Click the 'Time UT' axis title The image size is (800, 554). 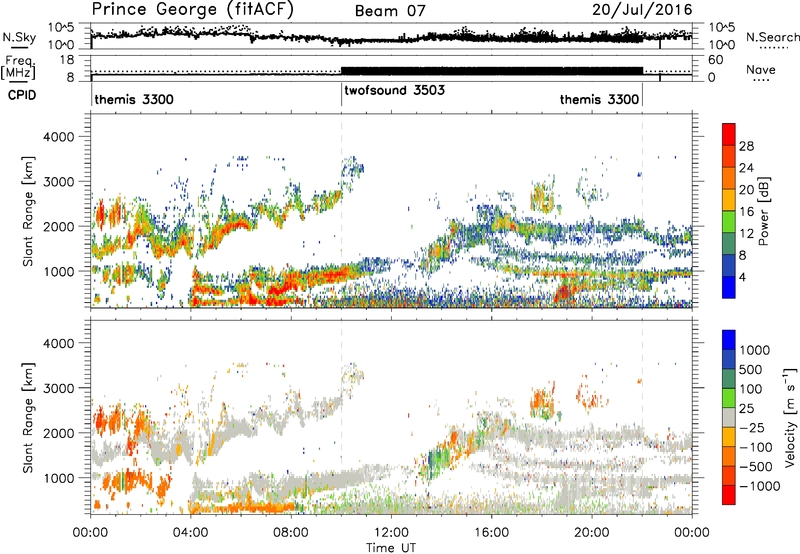(x=391, y=548)
